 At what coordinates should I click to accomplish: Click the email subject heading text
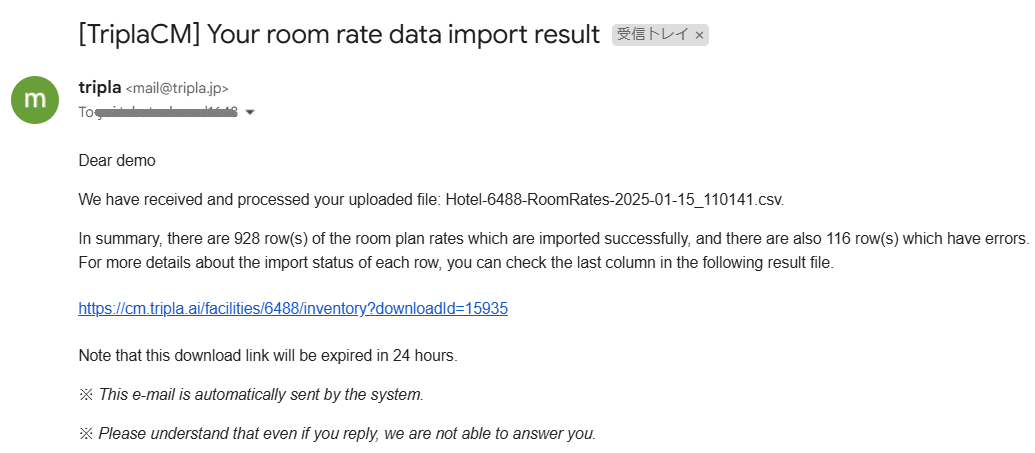point(339,34)
